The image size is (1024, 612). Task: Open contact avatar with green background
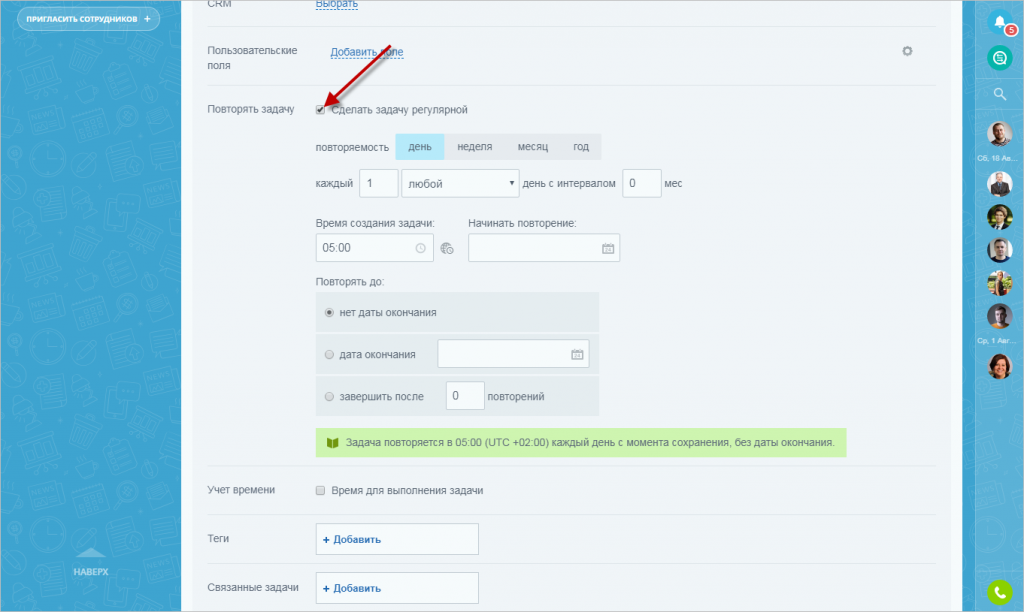point(1000,217)
